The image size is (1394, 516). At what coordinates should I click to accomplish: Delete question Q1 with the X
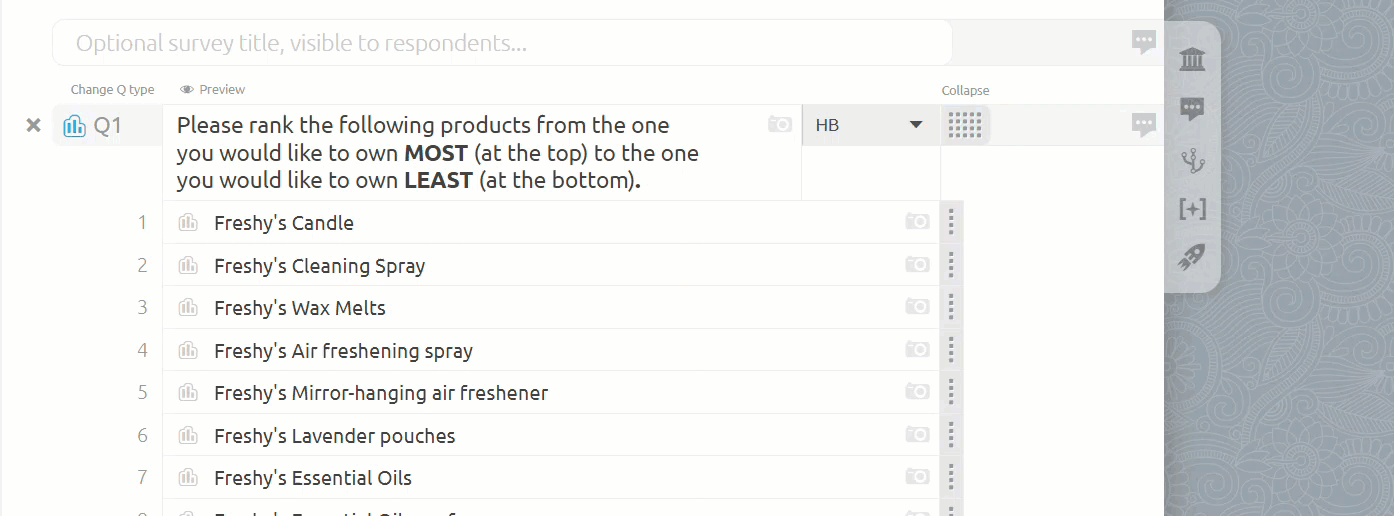pyautogui.click(x=33, y=125)
